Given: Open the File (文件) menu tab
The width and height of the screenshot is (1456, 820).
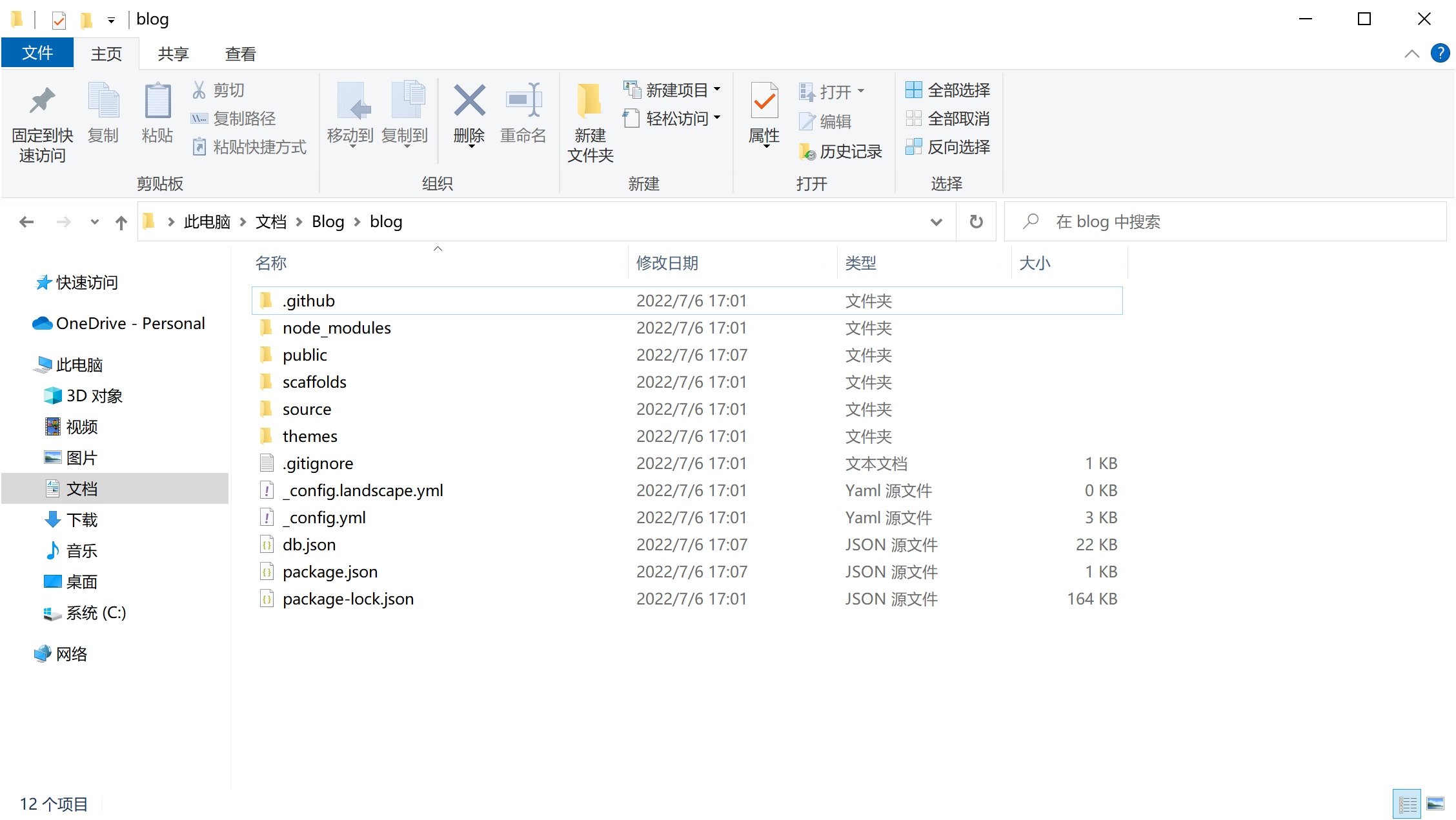Looking at the screenshot, I should (37, 53).
